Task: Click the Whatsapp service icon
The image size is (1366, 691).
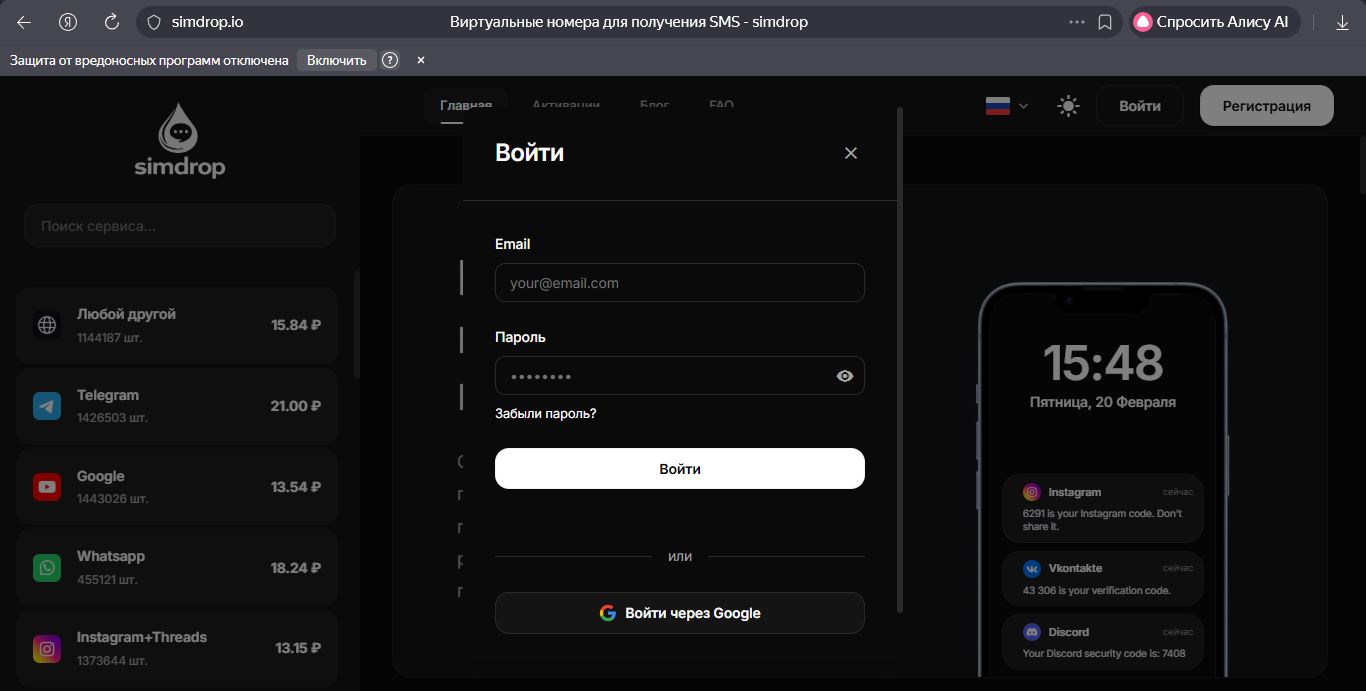Action: pyautogui.click(x=47, y=567)
